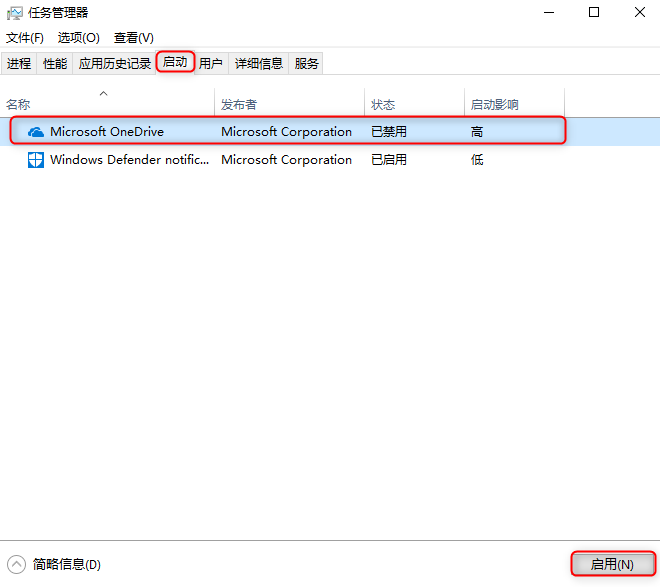
Task: Click the 已启用 status cell
Action: pyautogui.click(x=389, y=160)
